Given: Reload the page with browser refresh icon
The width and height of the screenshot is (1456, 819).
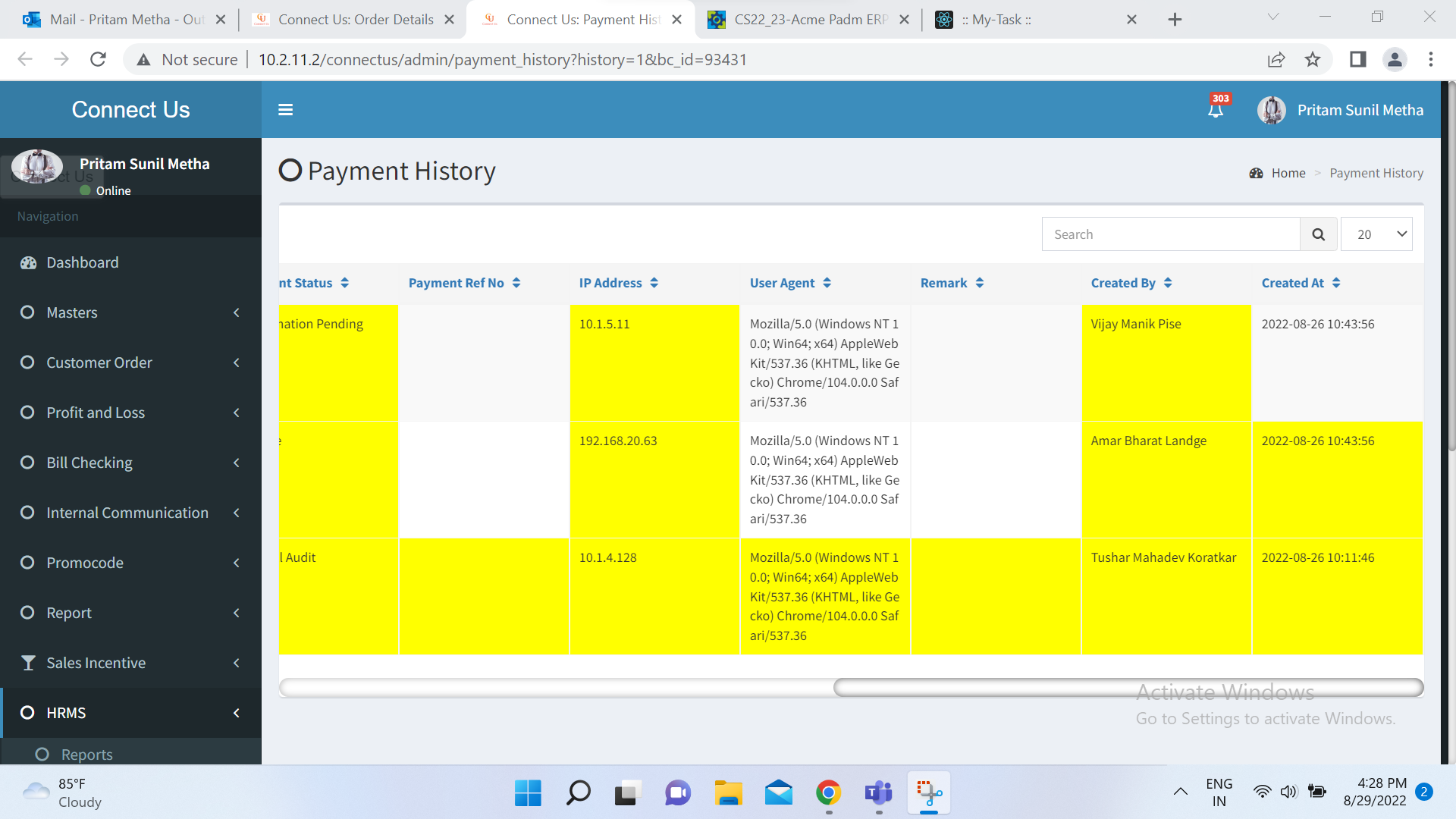Looking at the screenshot, I should click(x=98, y=59).
